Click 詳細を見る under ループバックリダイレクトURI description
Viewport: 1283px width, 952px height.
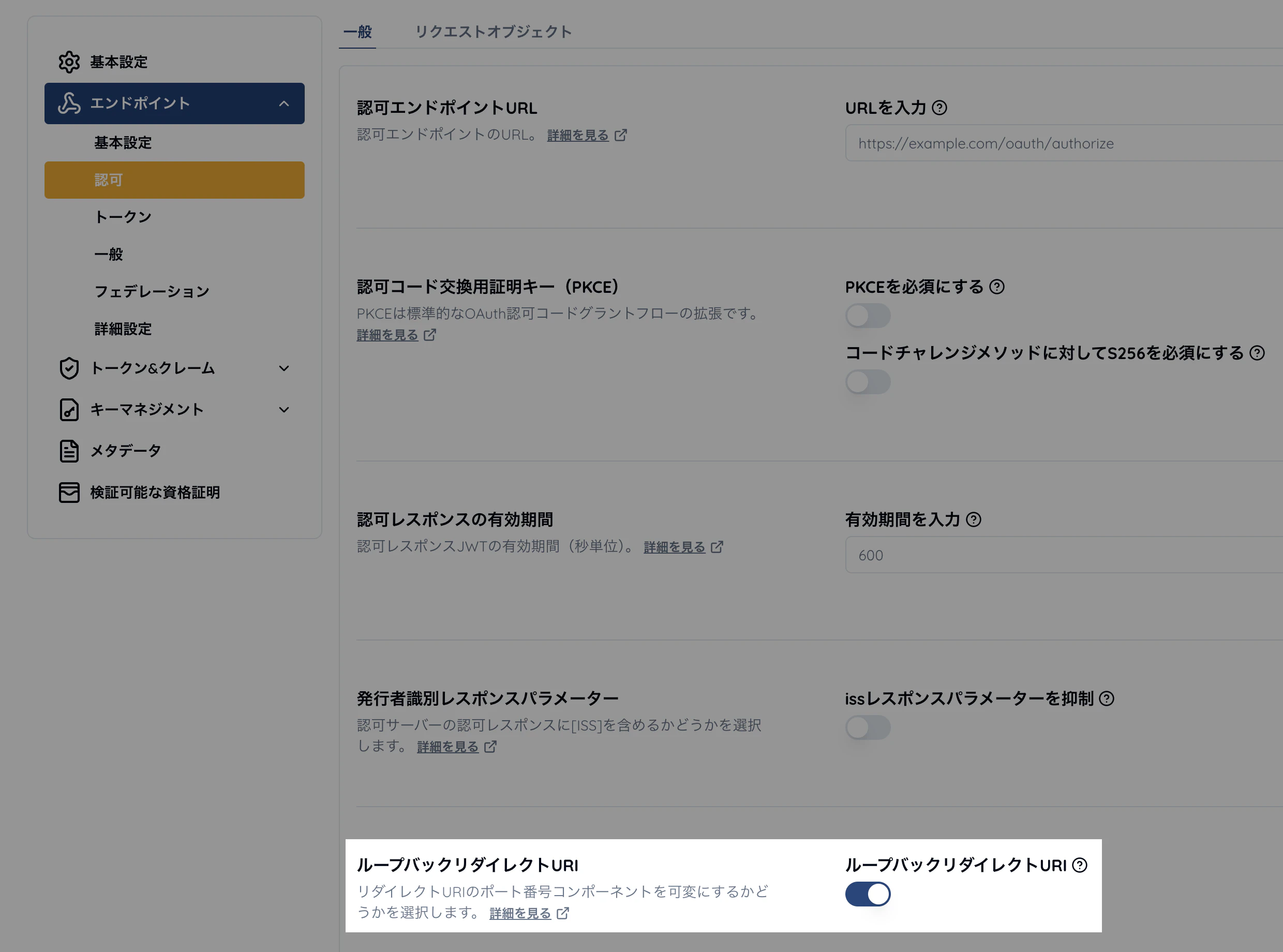tap(520, 913)
